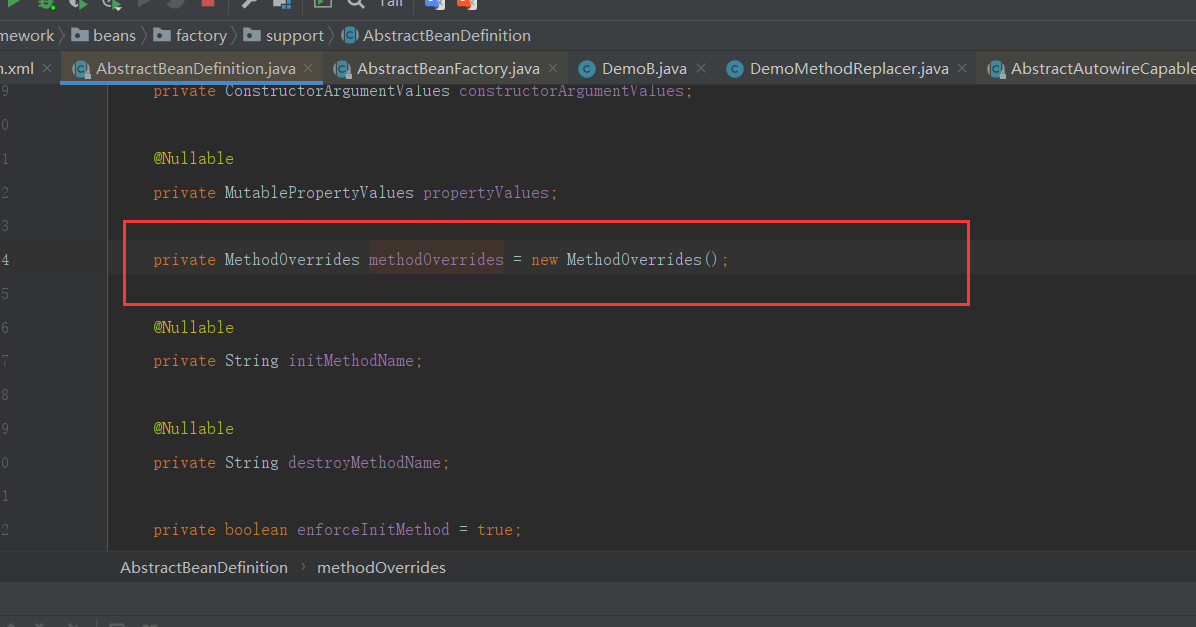Click the Run Anything icon
The height and width of the screenshot is (627, 1196).
click(x=323, y=3)
